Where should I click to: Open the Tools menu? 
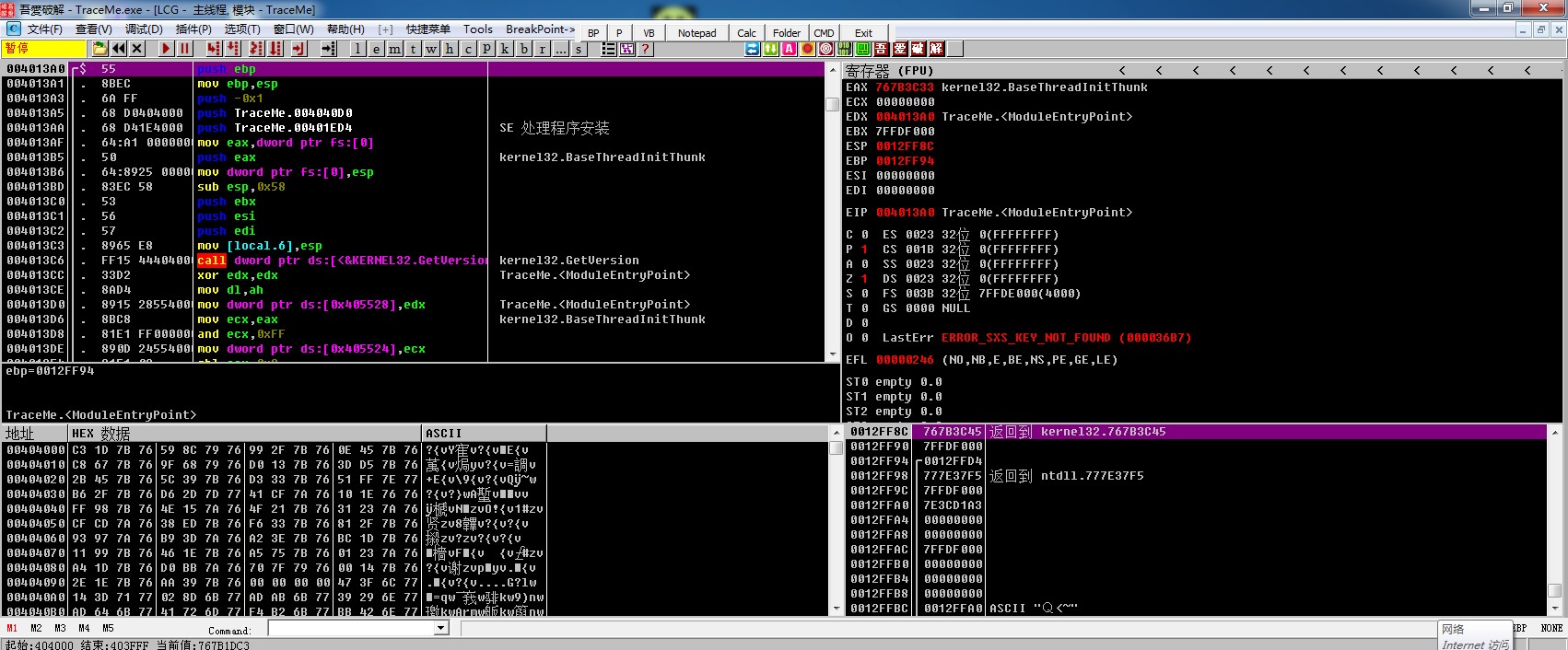(478, 29)
